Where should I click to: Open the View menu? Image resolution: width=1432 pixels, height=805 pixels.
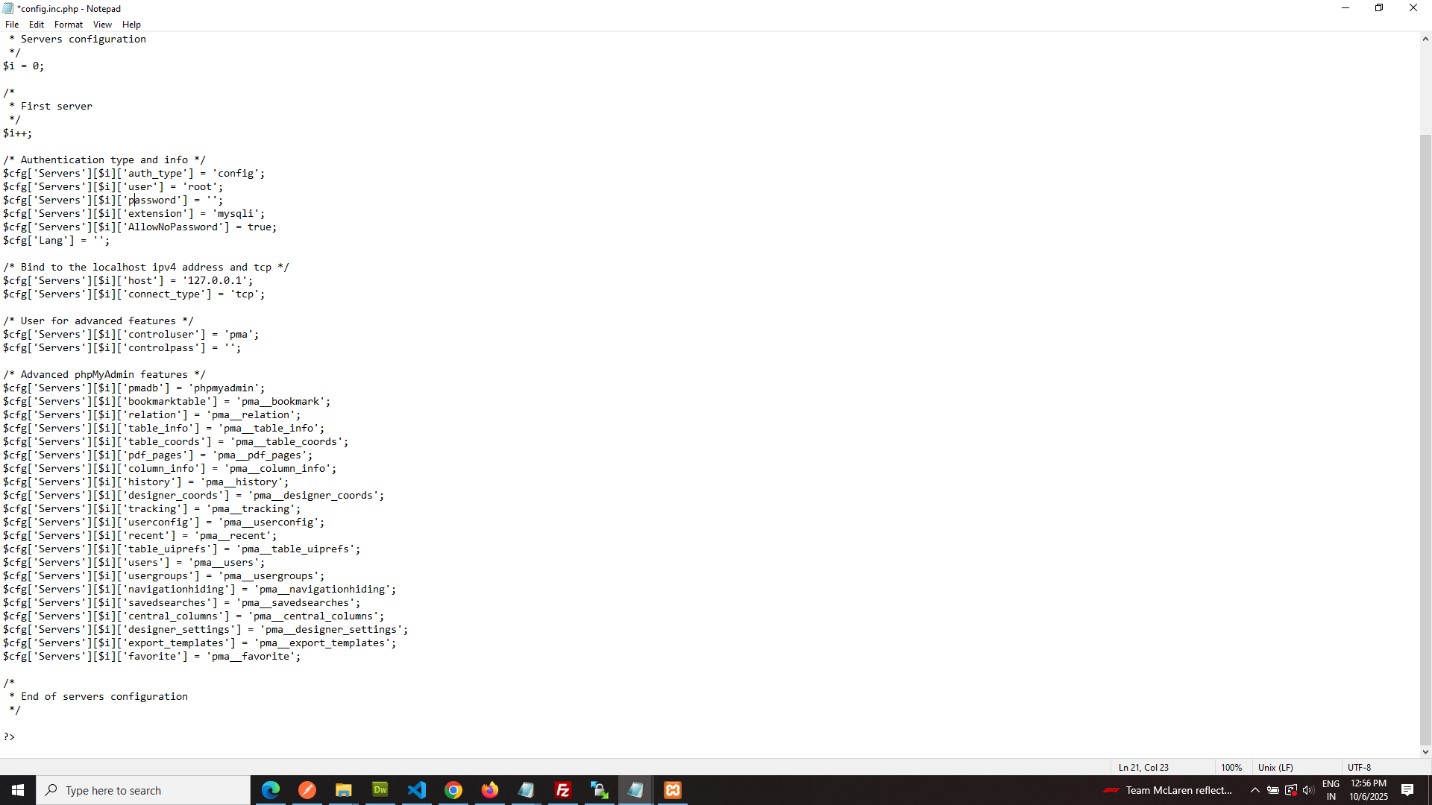tap(102, 24)
